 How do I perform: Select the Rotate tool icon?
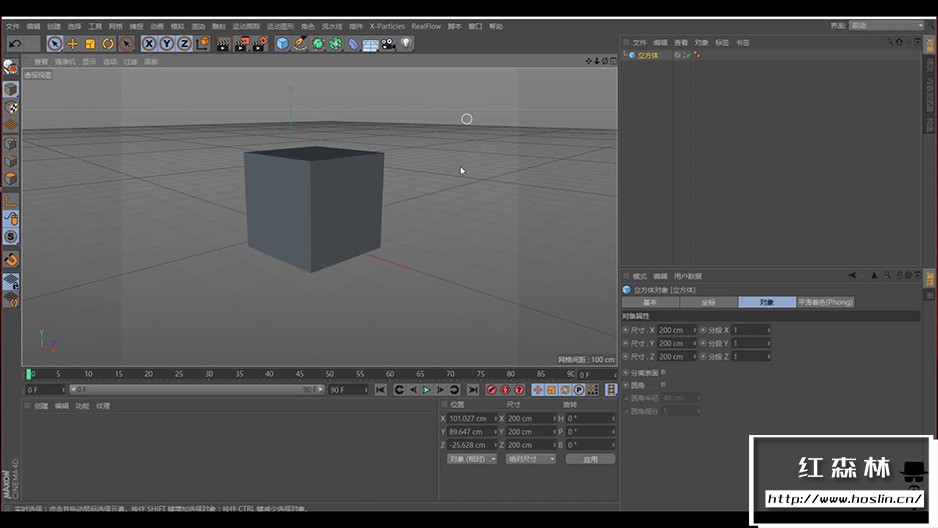pos(108,43)
